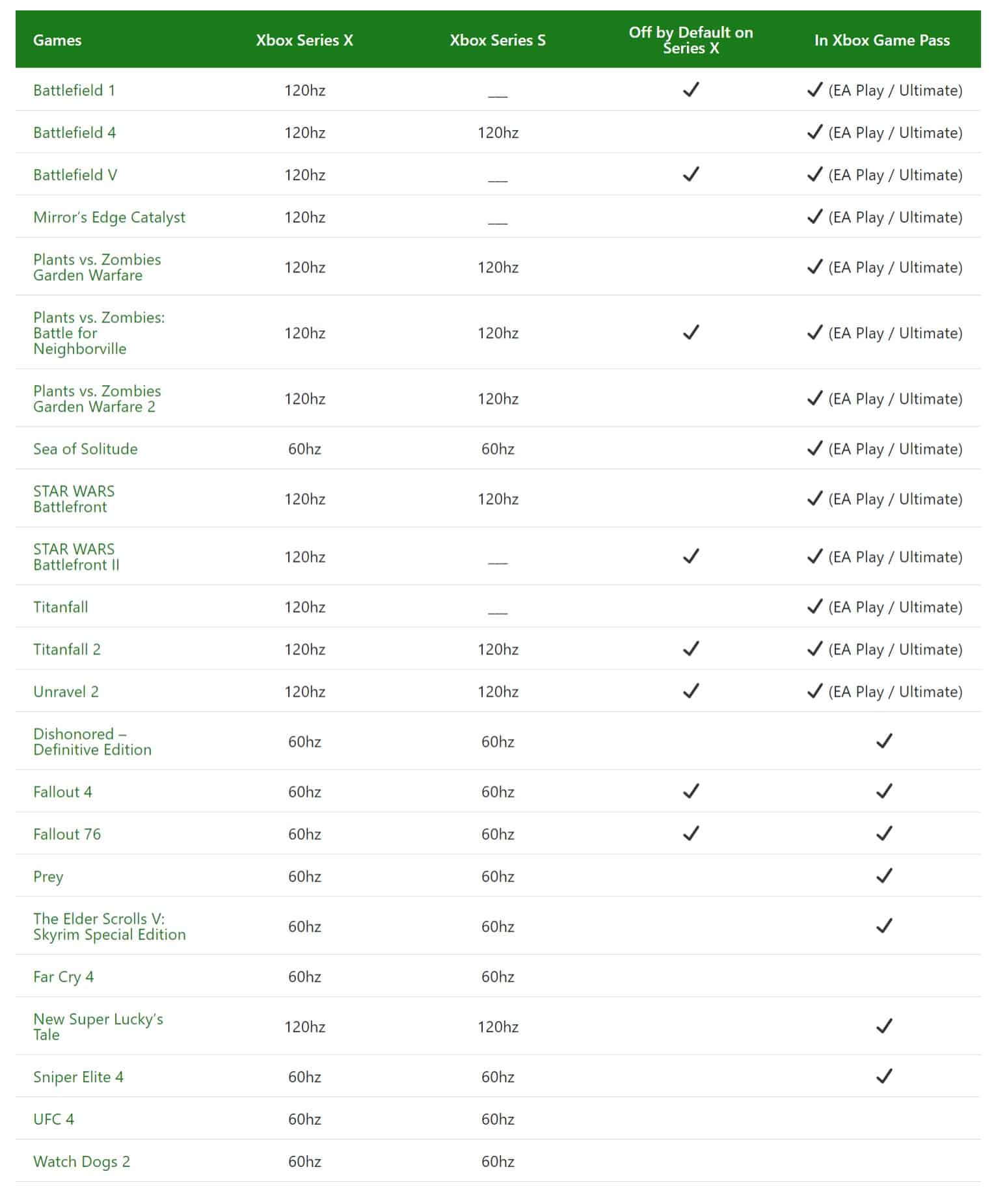Click the Off by Default on Series X header

(691, 40)
